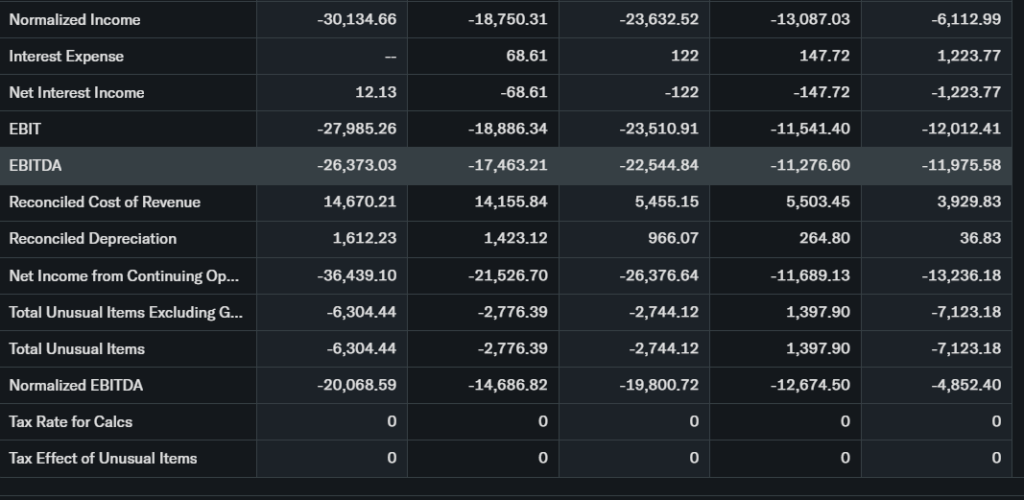Click the Reconciled Cost of Revenue value 5,503.45

[x=816, y=202]
